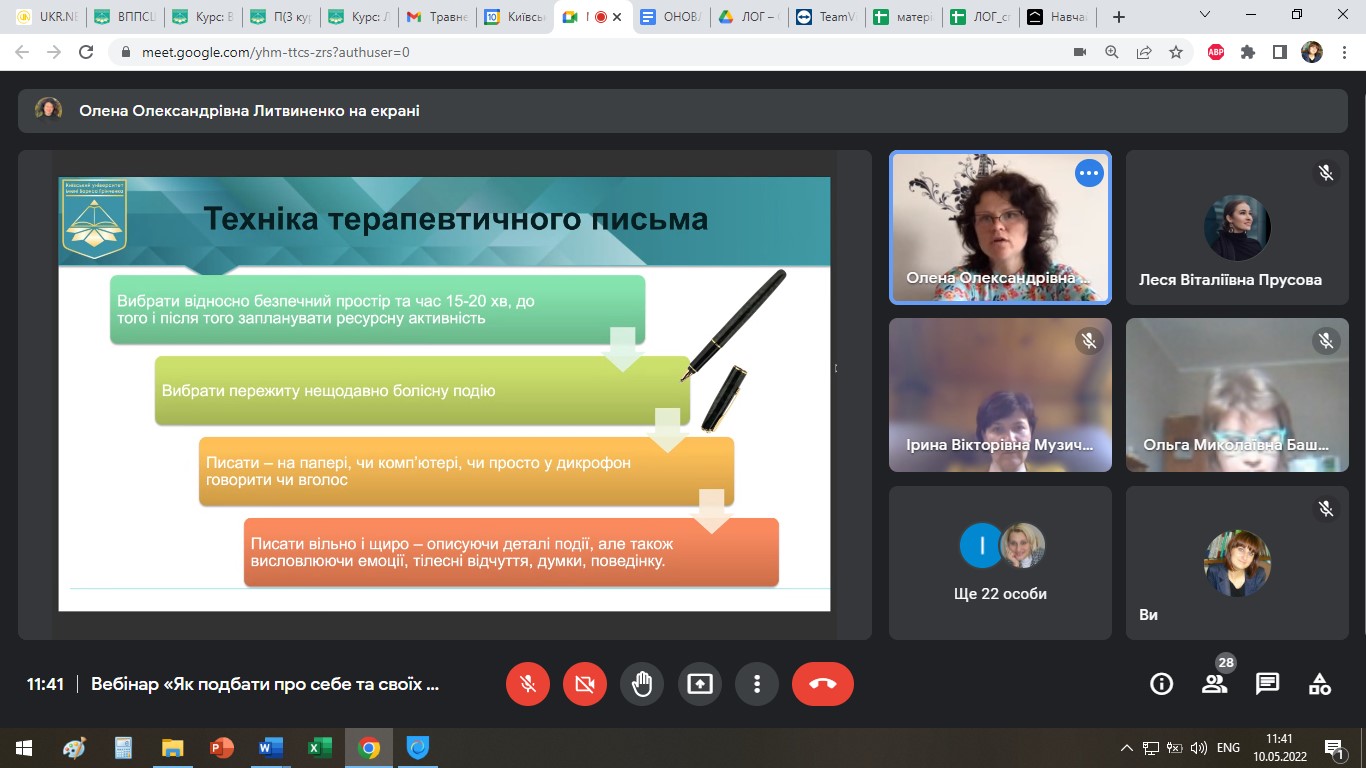Open meeting details info icon

1161,684
